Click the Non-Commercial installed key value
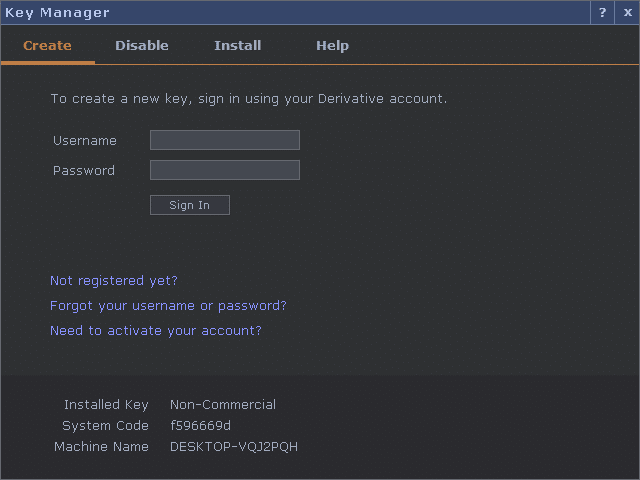 223,405
